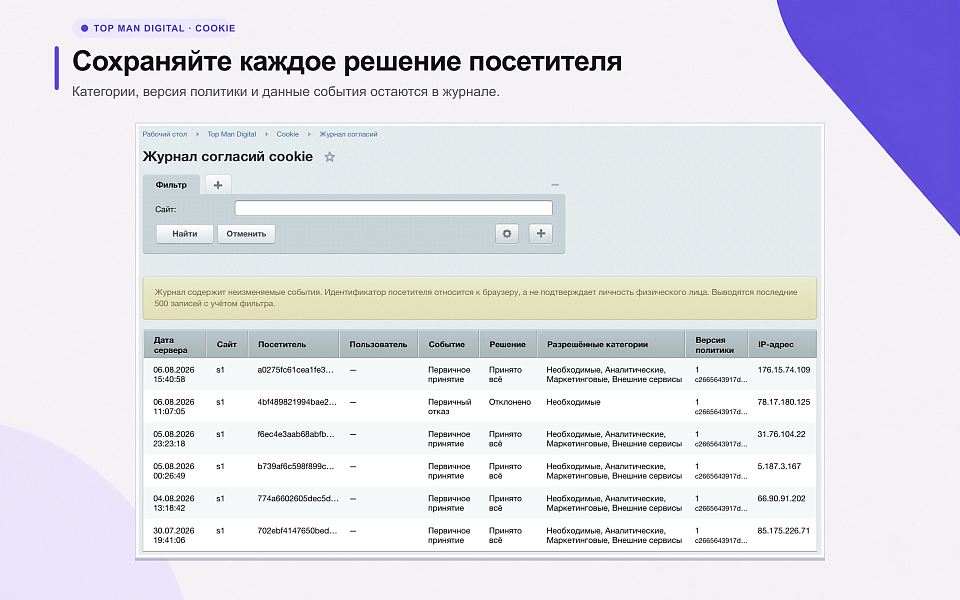Click the Отменить button
This screenshot has height=600, width=960.
(x=246, y=233)
